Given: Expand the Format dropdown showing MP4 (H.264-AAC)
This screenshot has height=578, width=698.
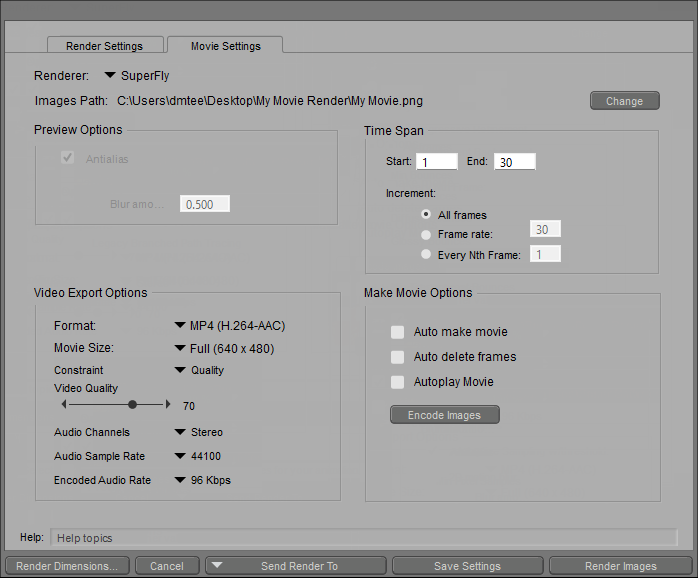Looking at the screenshot, I should pos(180,325).
